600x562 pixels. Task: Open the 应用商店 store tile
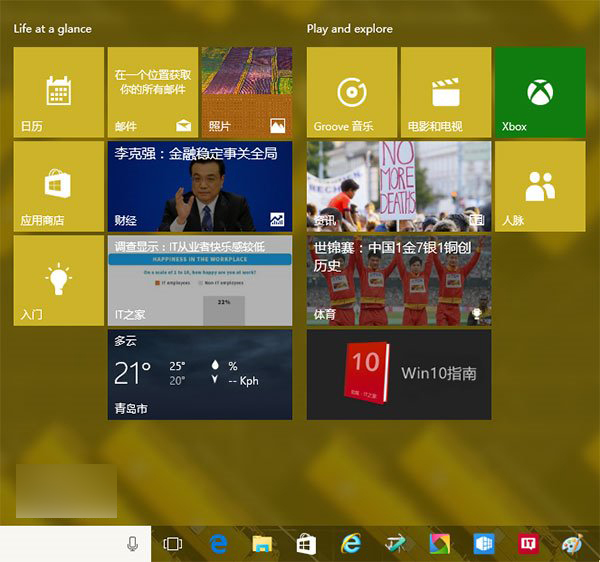pos(59,186)
